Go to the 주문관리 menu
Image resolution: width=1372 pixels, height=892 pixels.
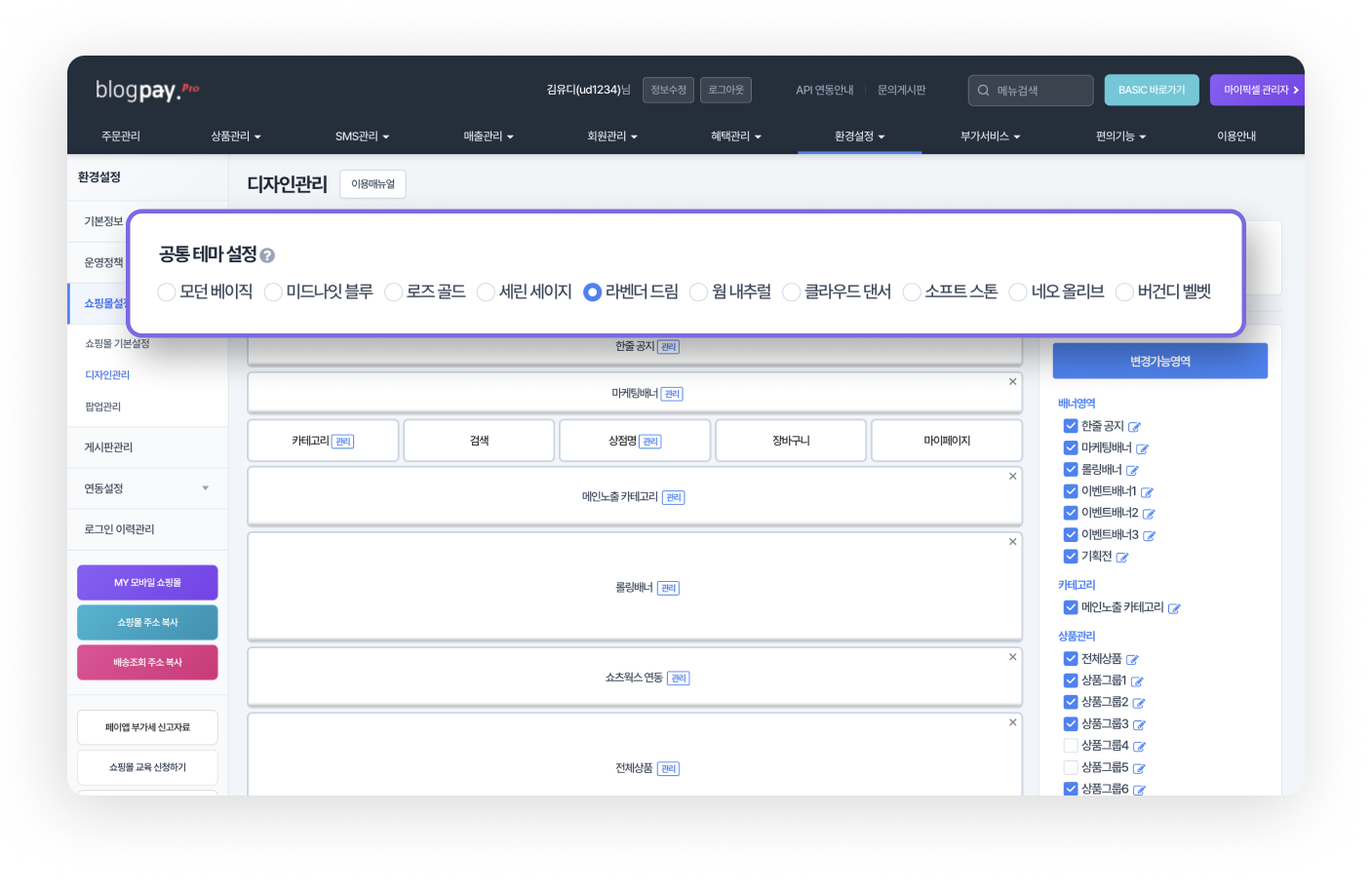pyautogui.click(x=121, y=136)
